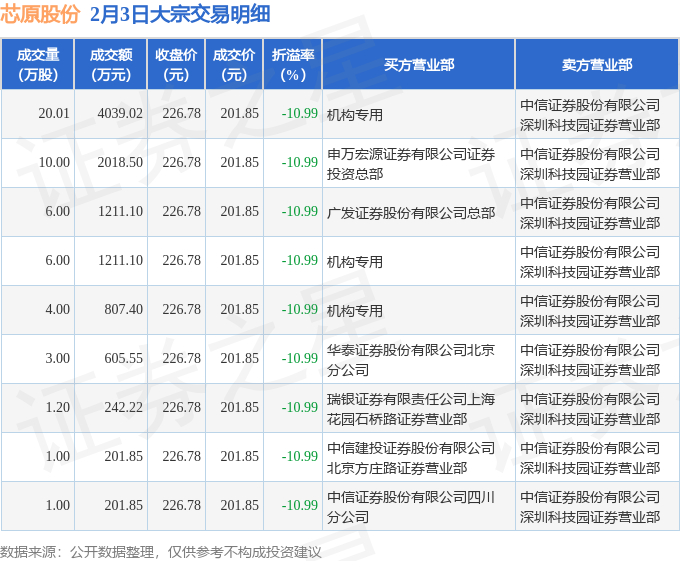Image resolution: width=680 pixels, height=561 pixels.
Task: Click the 2月3日大宗交易明细 title text
Action: [180, 14]
